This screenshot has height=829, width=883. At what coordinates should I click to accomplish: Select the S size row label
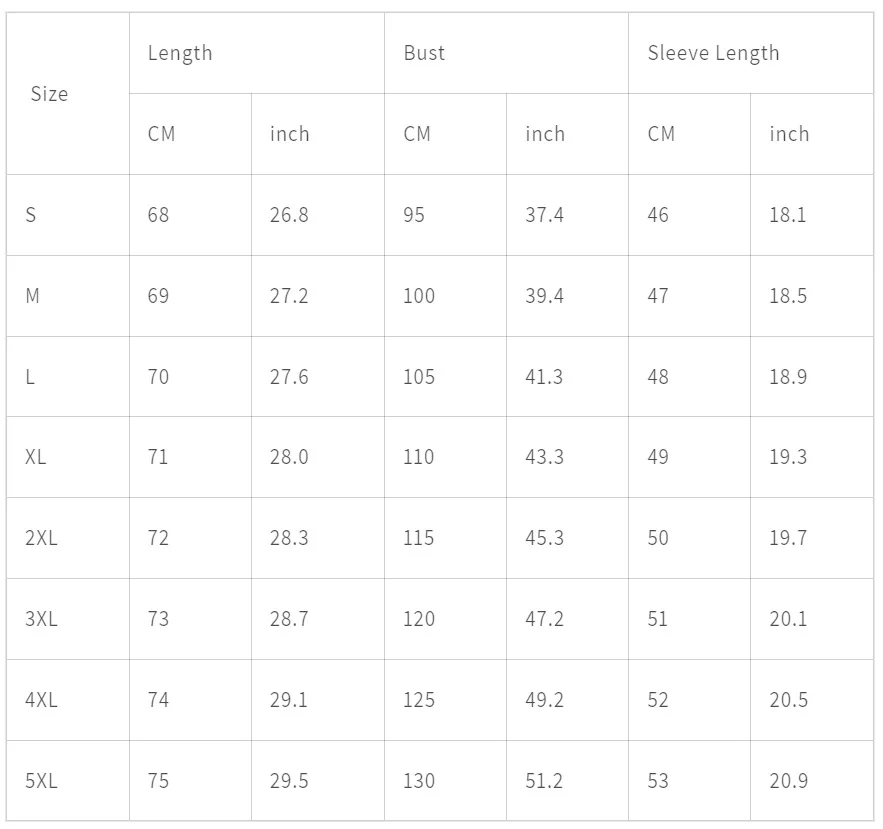click(x=31, y=215)
